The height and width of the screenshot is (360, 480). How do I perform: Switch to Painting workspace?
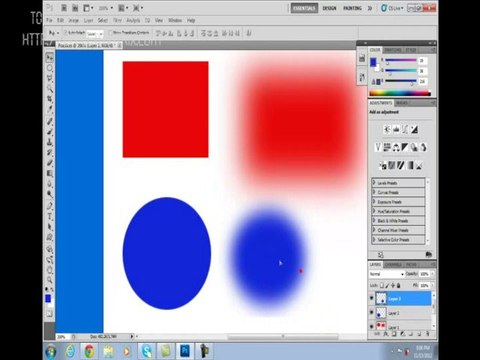(352, 8)
